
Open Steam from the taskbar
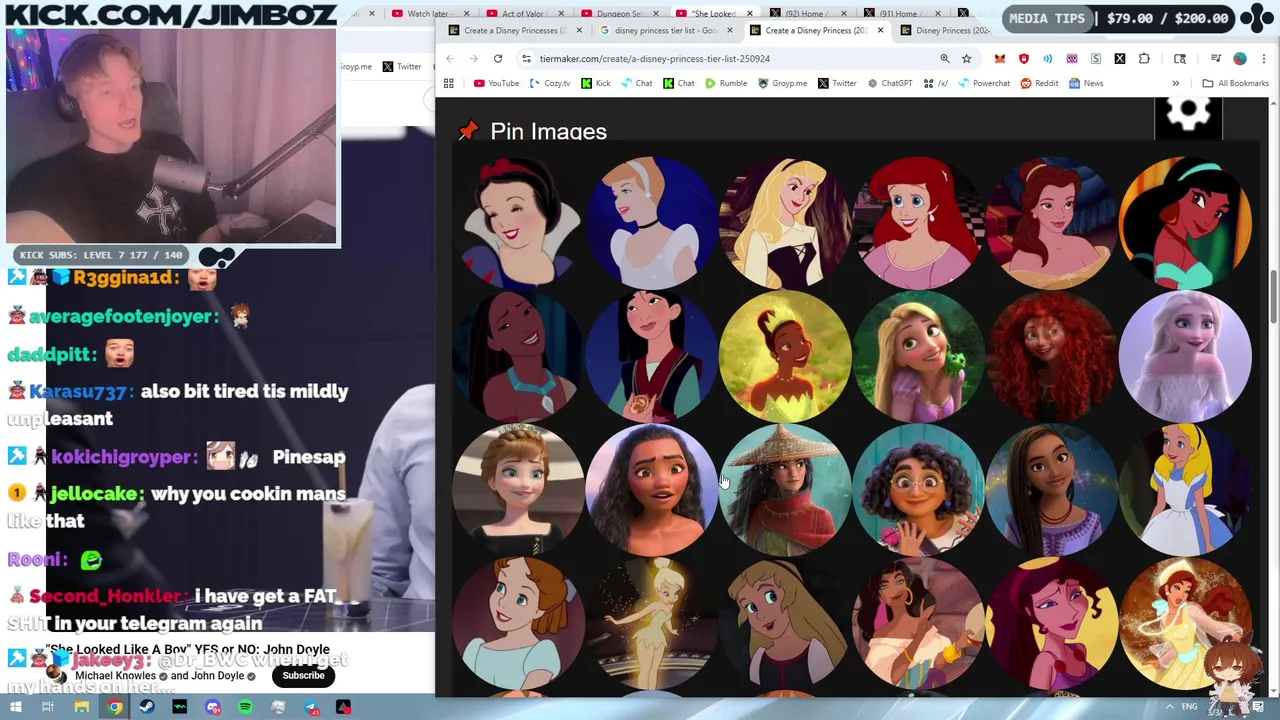(147, 707)
